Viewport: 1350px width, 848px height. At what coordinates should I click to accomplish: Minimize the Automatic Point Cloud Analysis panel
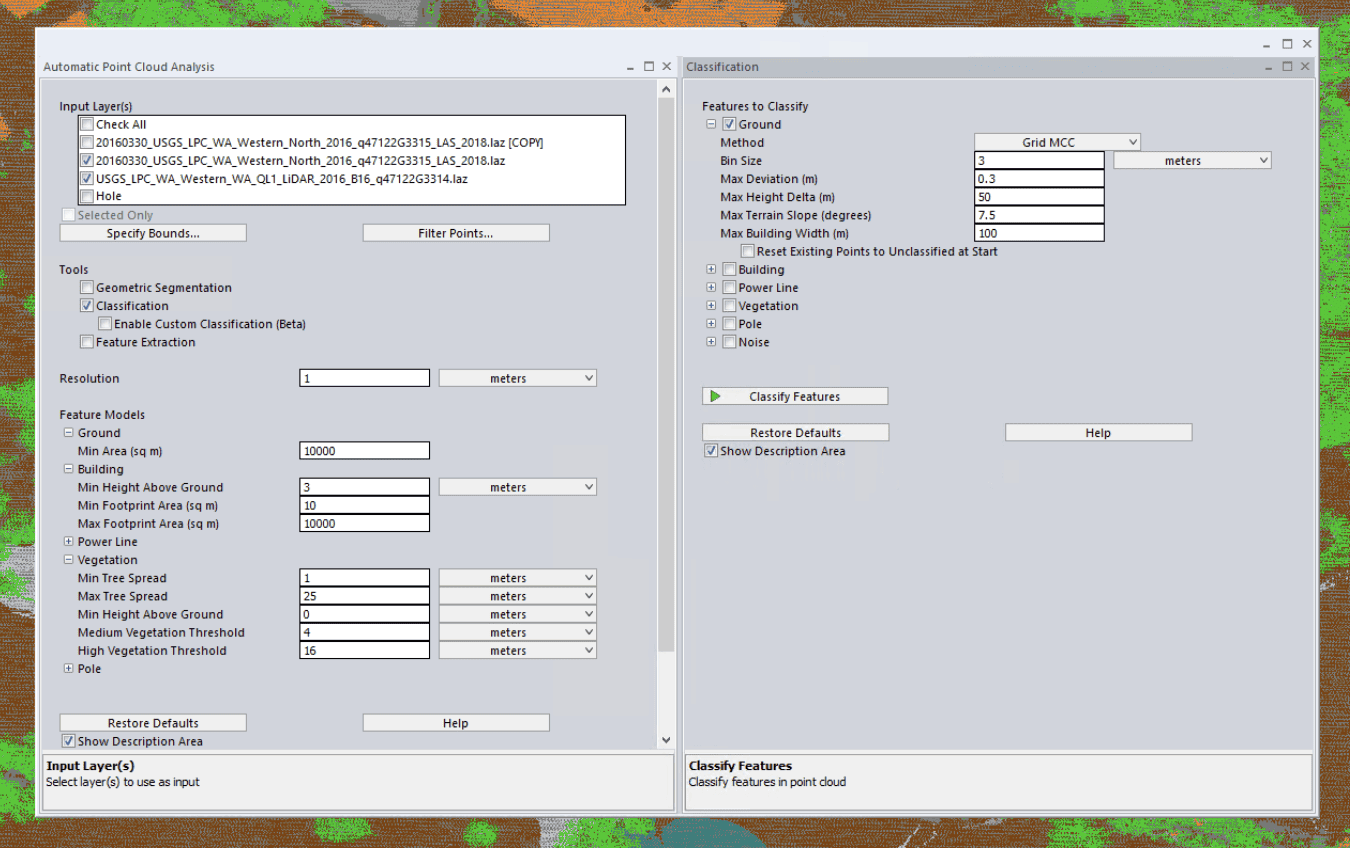[x=630, y=67]
